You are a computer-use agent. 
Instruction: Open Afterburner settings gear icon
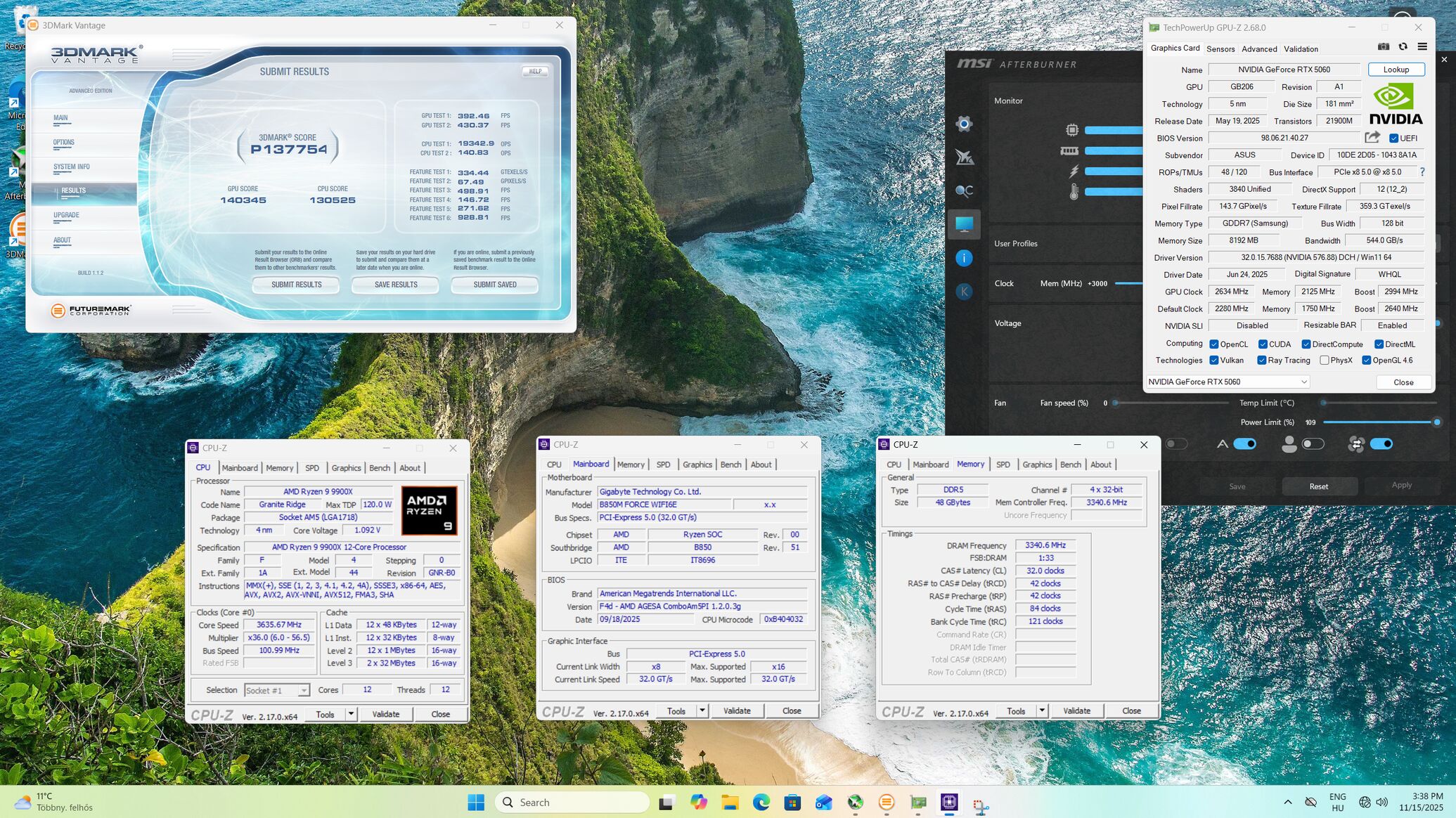(964, 124)
